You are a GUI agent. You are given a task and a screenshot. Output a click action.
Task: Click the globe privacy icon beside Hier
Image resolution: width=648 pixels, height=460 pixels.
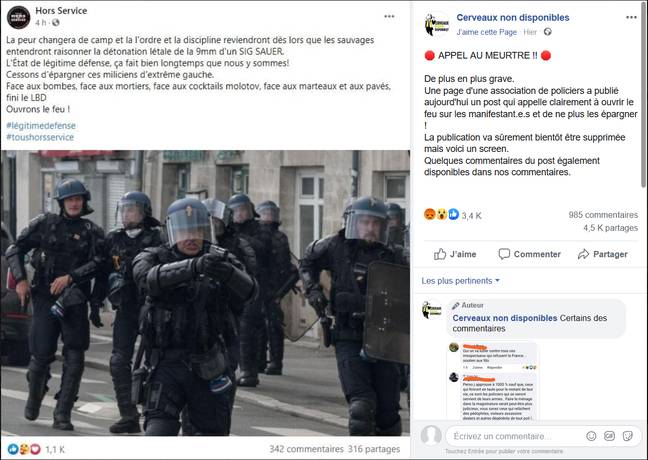click(x=548, y=32)
